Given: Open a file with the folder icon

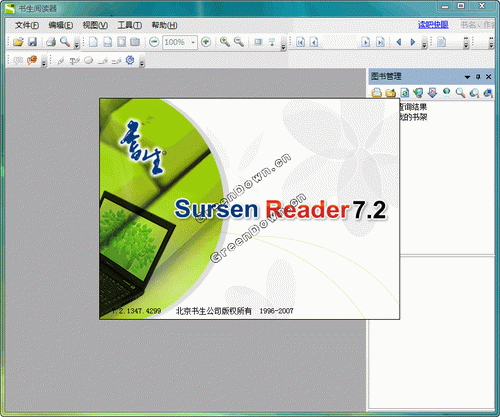Looking at the screenshot, I should (x=18, y=42).
